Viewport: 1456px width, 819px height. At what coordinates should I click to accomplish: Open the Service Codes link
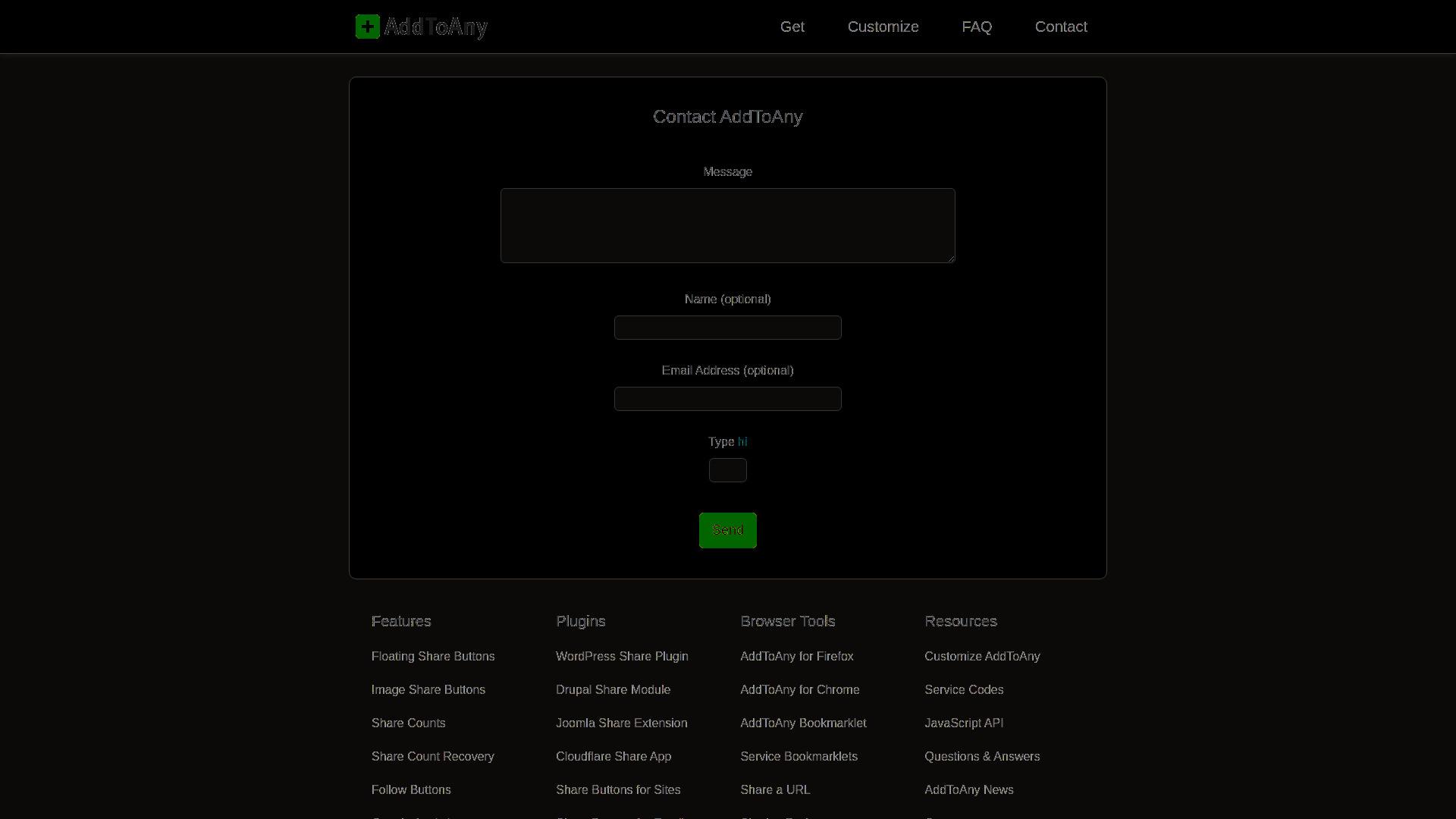click(x=964, y=690)
